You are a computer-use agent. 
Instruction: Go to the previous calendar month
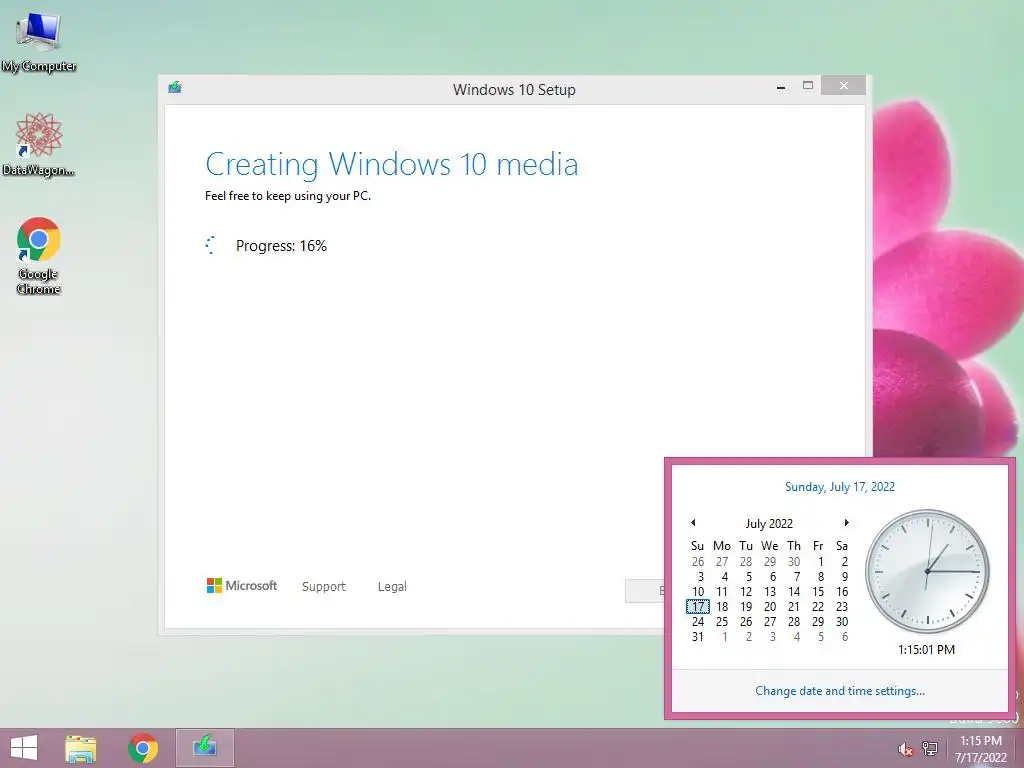694,522
